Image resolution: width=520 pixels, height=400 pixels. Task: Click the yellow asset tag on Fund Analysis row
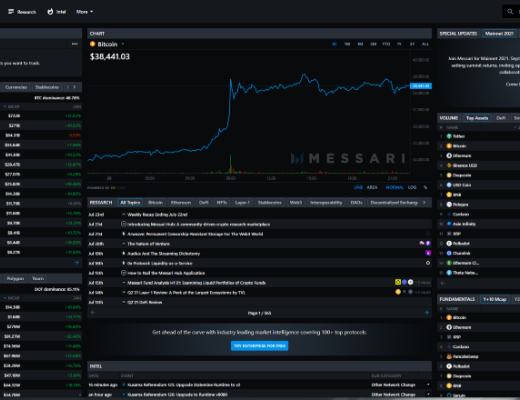pyautogui.click(x=398, y=282)
